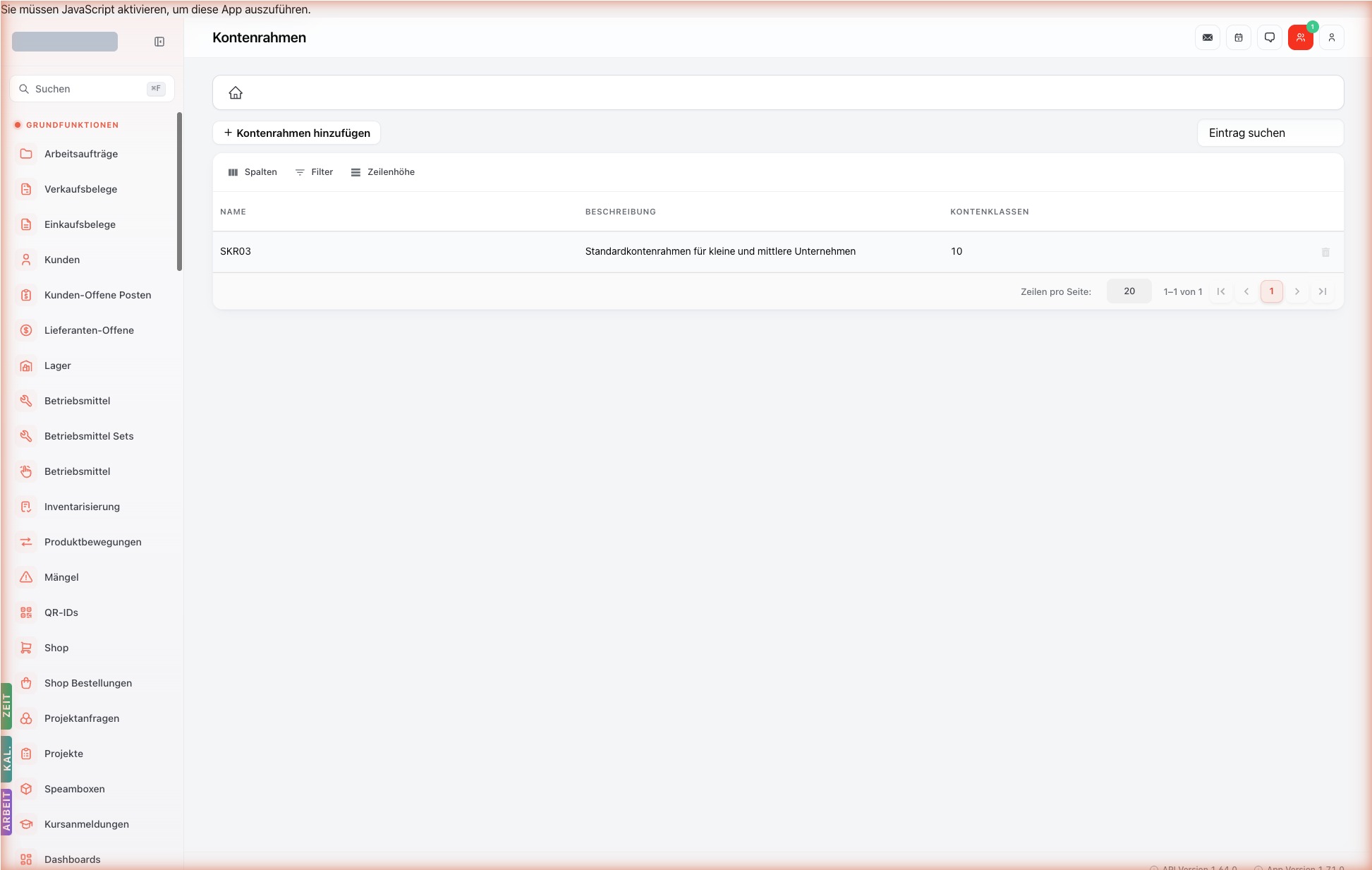Click the Kursanmeldungen graduation cap icon
This screenshot has width=1372, height=870.
[26, 824]
